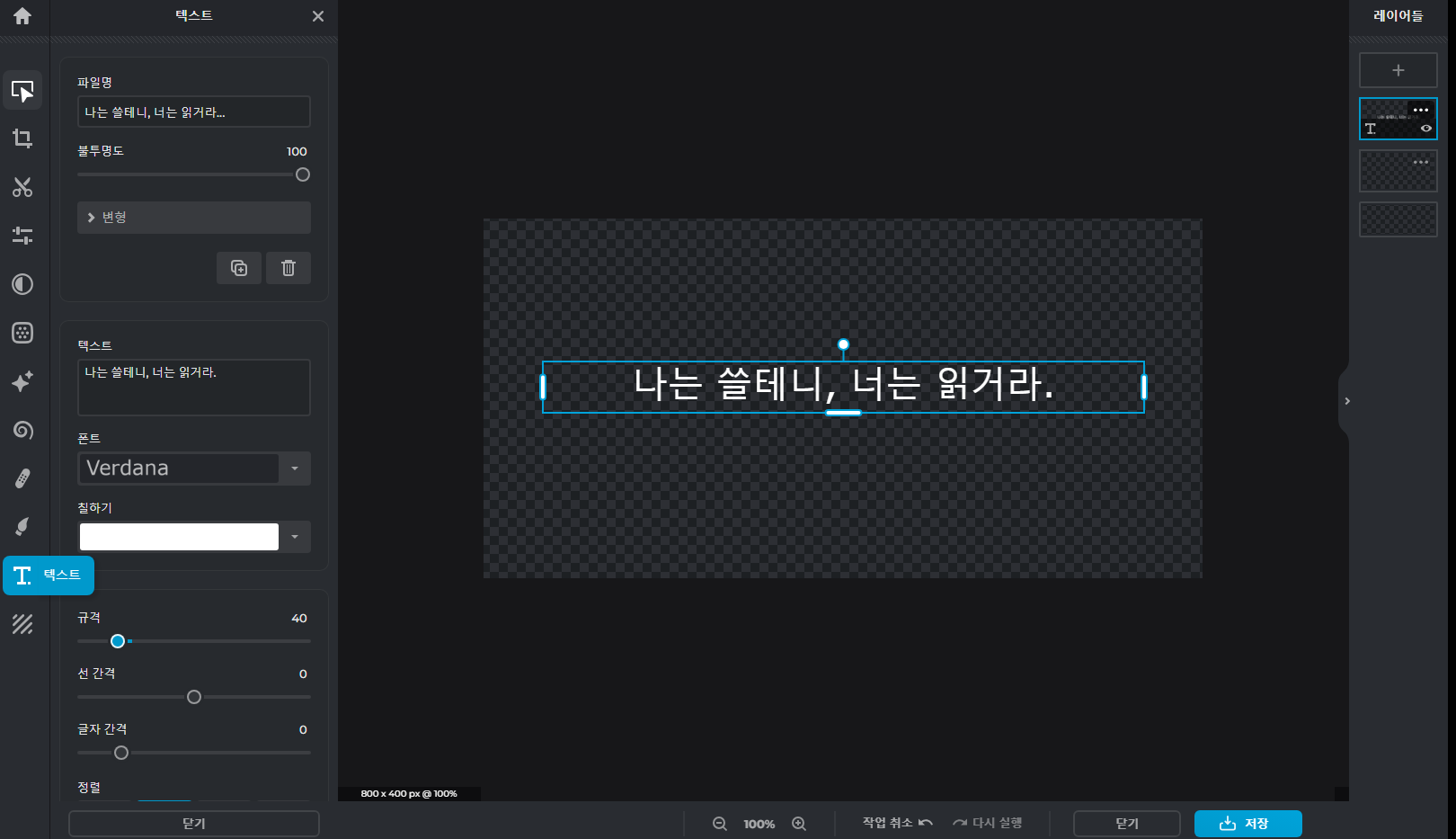
Task: Zoom out of the canvas
Action: [720, 824]
